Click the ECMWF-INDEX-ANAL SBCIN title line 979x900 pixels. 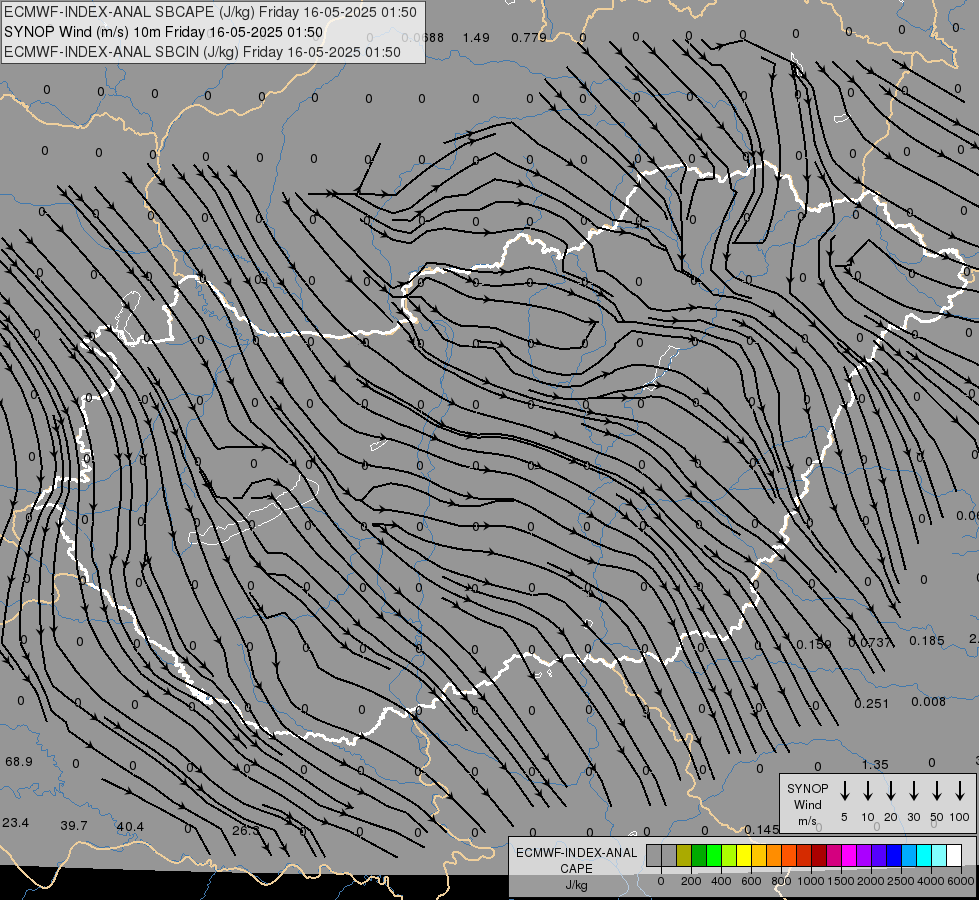tap(202, 52)
